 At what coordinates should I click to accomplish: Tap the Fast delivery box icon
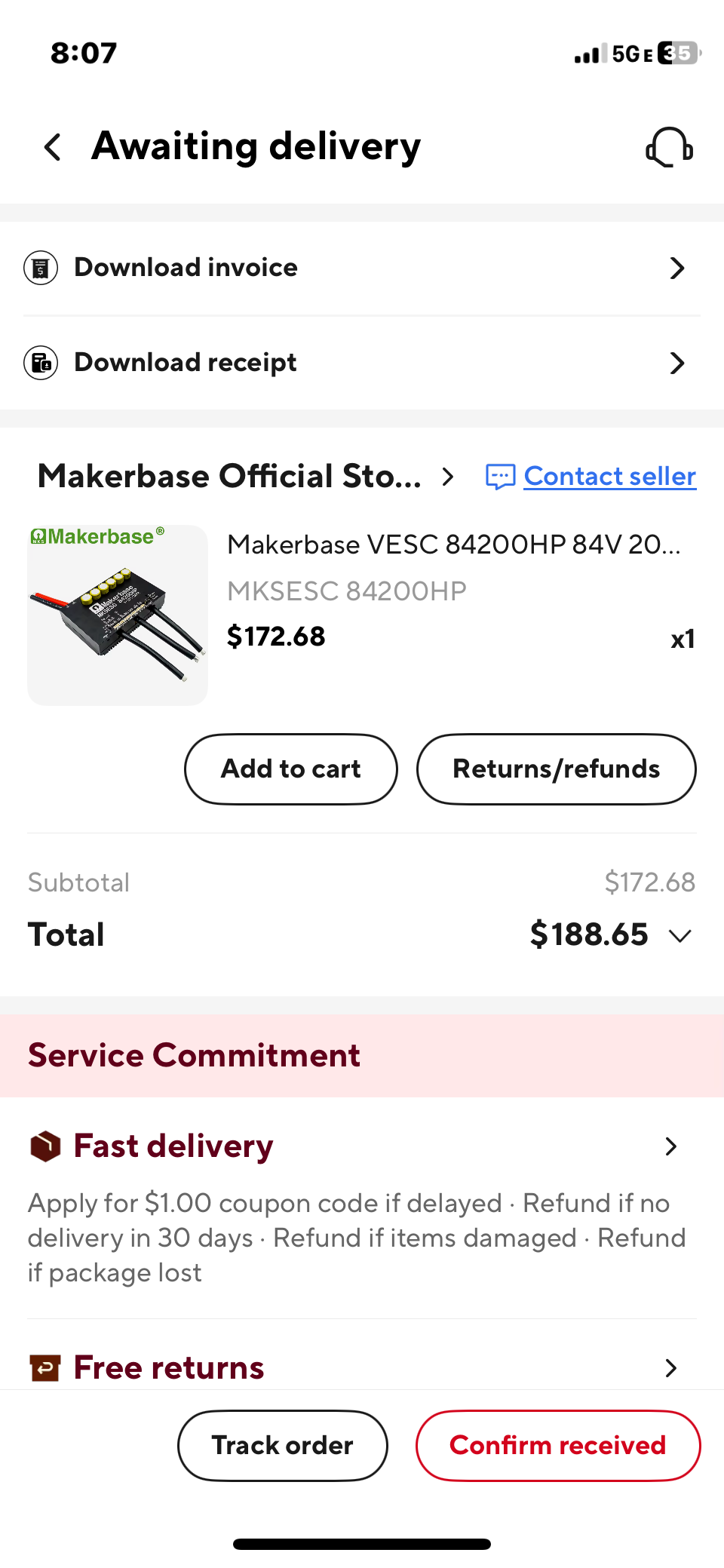point(45,1146)
